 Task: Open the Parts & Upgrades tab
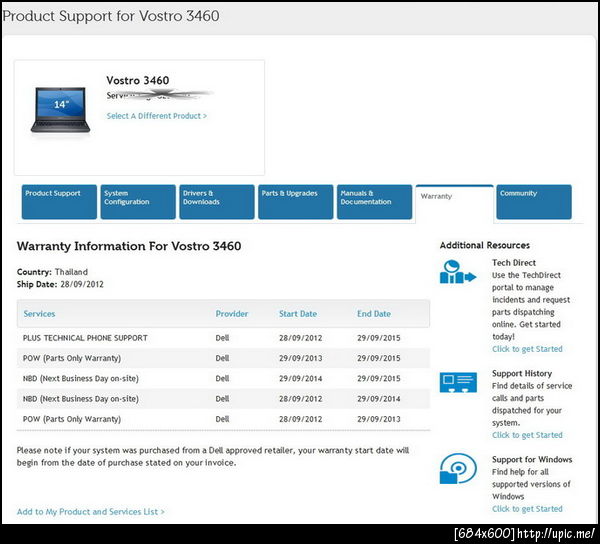(x=296, y=202)
